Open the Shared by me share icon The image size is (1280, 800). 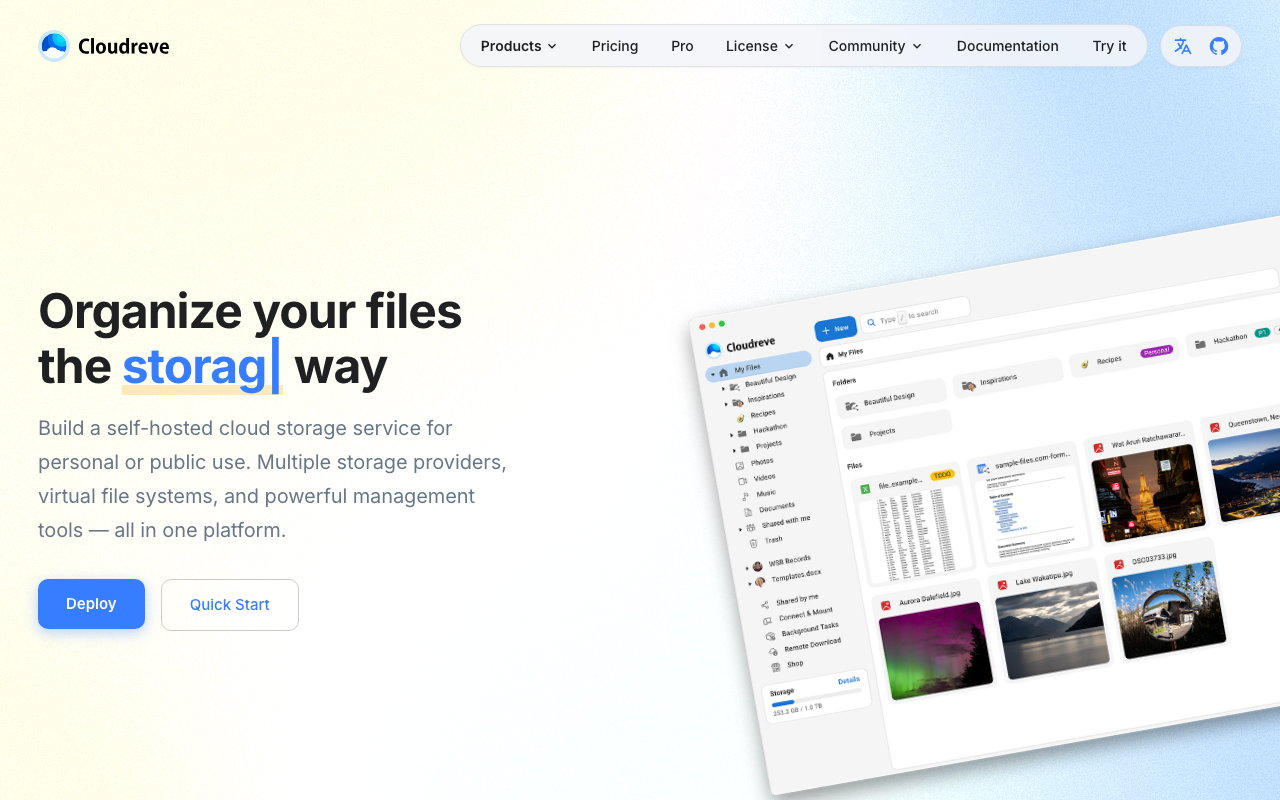pyautogui.click(x=765, y=604)
